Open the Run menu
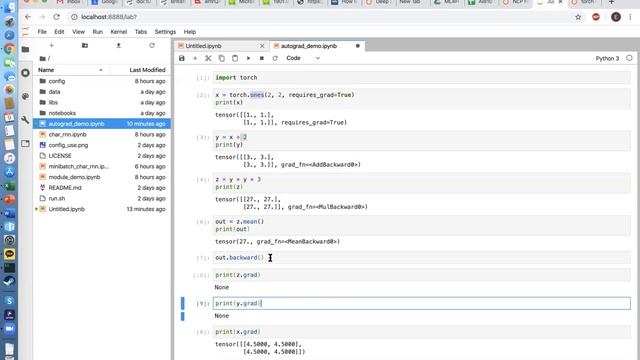Viewport: 640px width, 360px height. (x=98, y=32)
